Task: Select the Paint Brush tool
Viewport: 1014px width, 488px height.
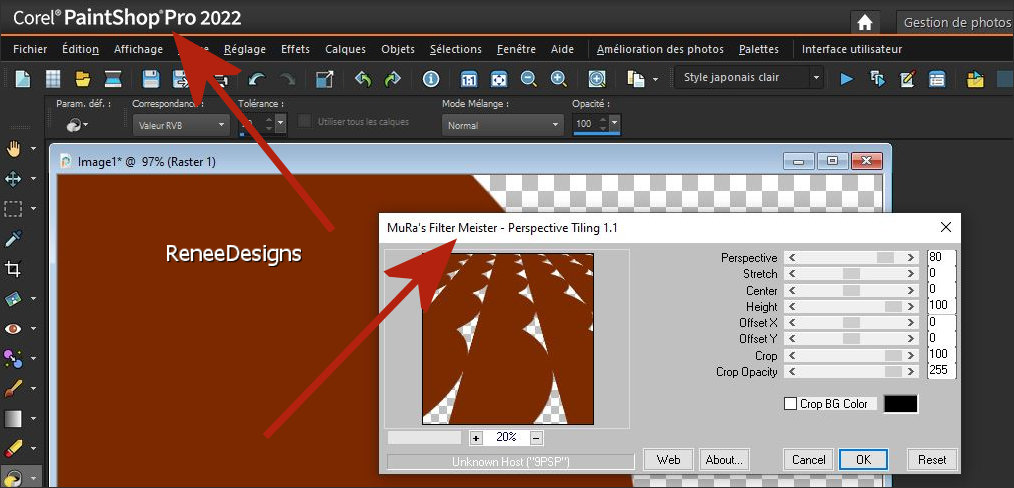Action: (14, 388)
